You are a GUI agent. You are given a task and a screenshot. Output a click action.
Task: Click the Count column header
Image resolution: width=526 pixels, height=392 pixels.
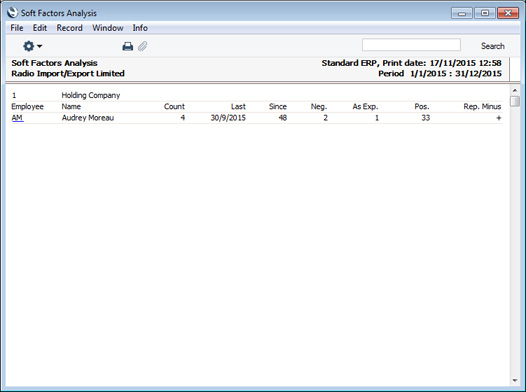(174, 106)
